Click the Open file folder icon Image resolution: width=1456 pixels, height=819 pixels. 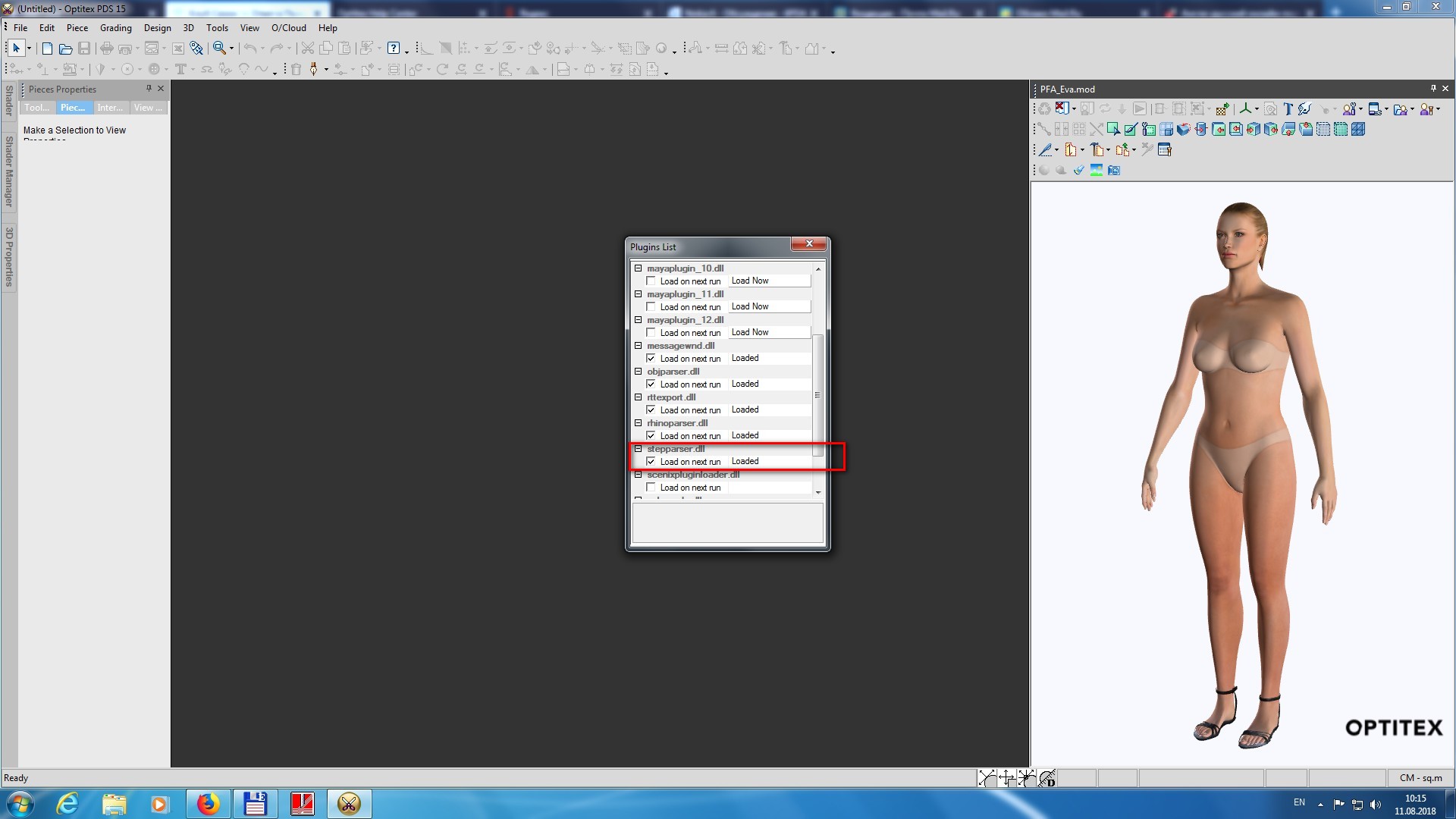coord(66,49)
